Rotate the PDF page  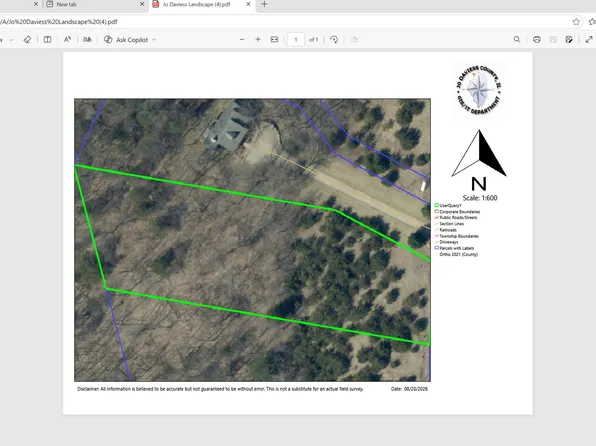[334, 40]
